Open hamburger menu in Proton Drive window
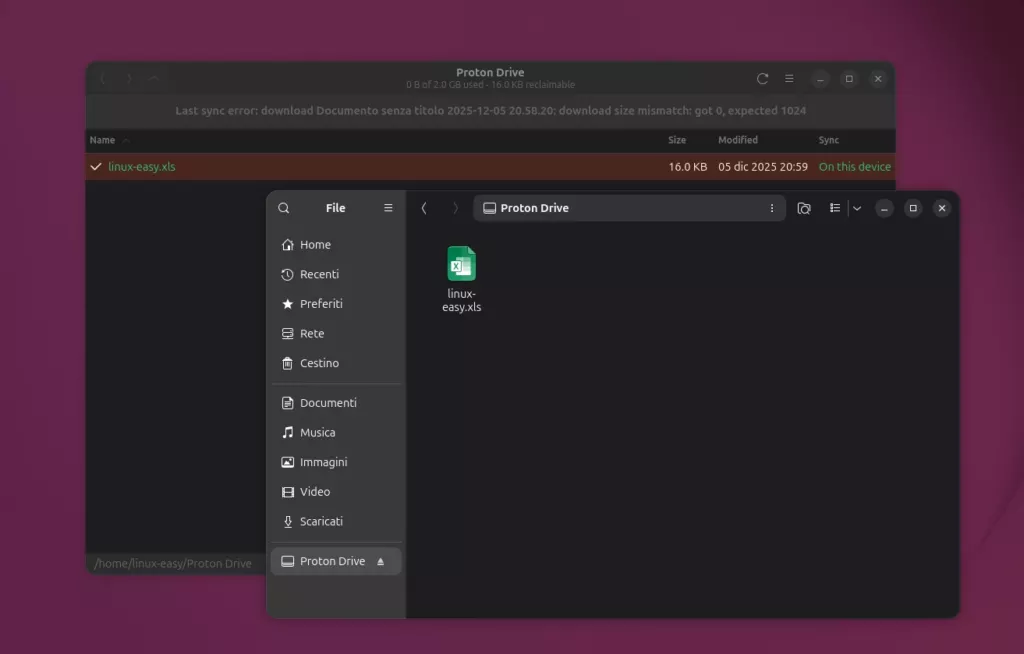 point(789,78)
